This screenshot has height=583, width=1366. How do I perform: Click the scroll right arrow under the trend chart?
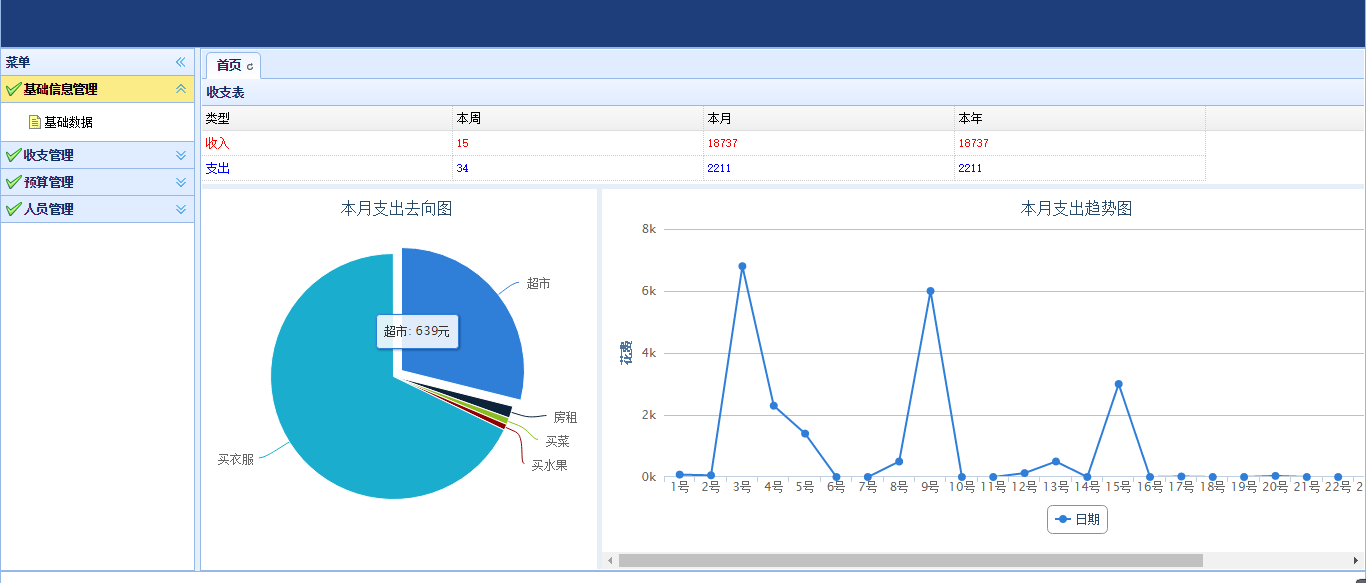(1356, 560)
